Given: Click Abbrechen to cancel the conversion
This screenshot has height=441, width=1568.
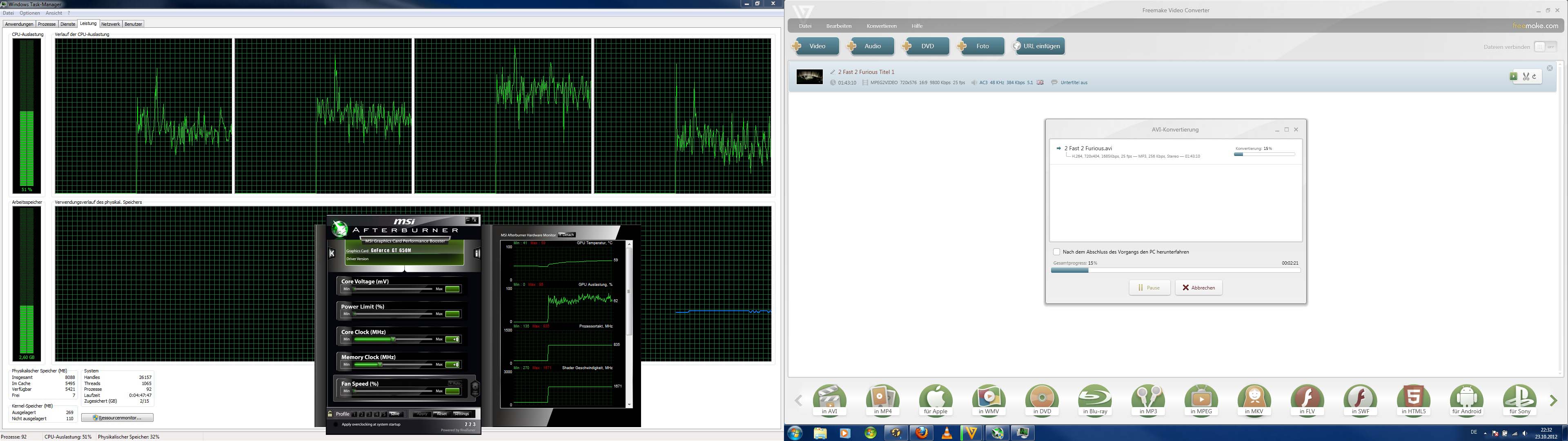Looking at the screenshot, I should coord(1198,287).
